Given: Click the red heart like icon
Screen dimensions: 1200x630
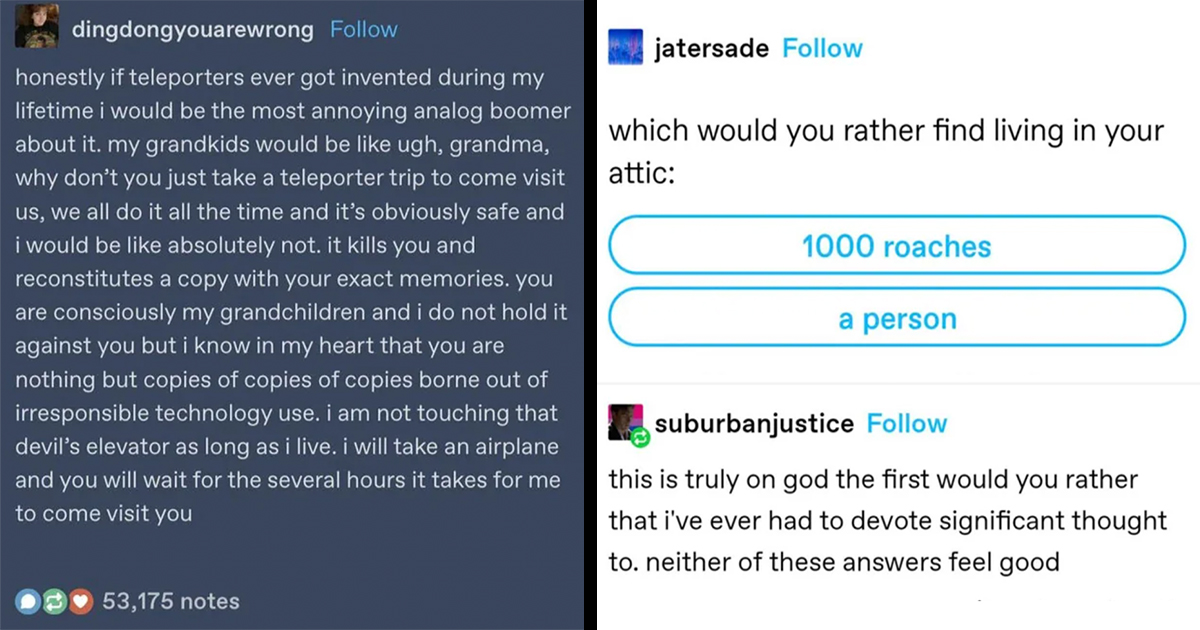Looking at the screenshot, I should (x=78, y=602).
